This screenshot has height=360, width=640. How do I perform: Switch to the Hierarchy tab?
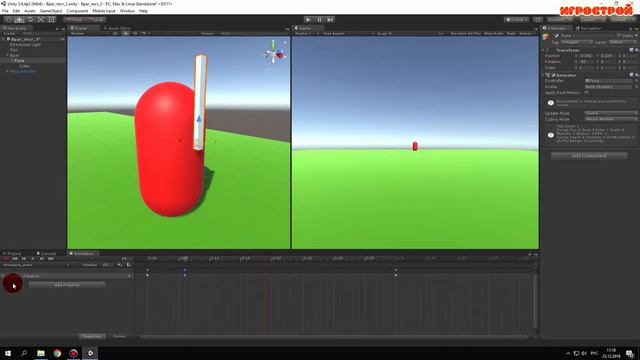(x=16, y=28)
